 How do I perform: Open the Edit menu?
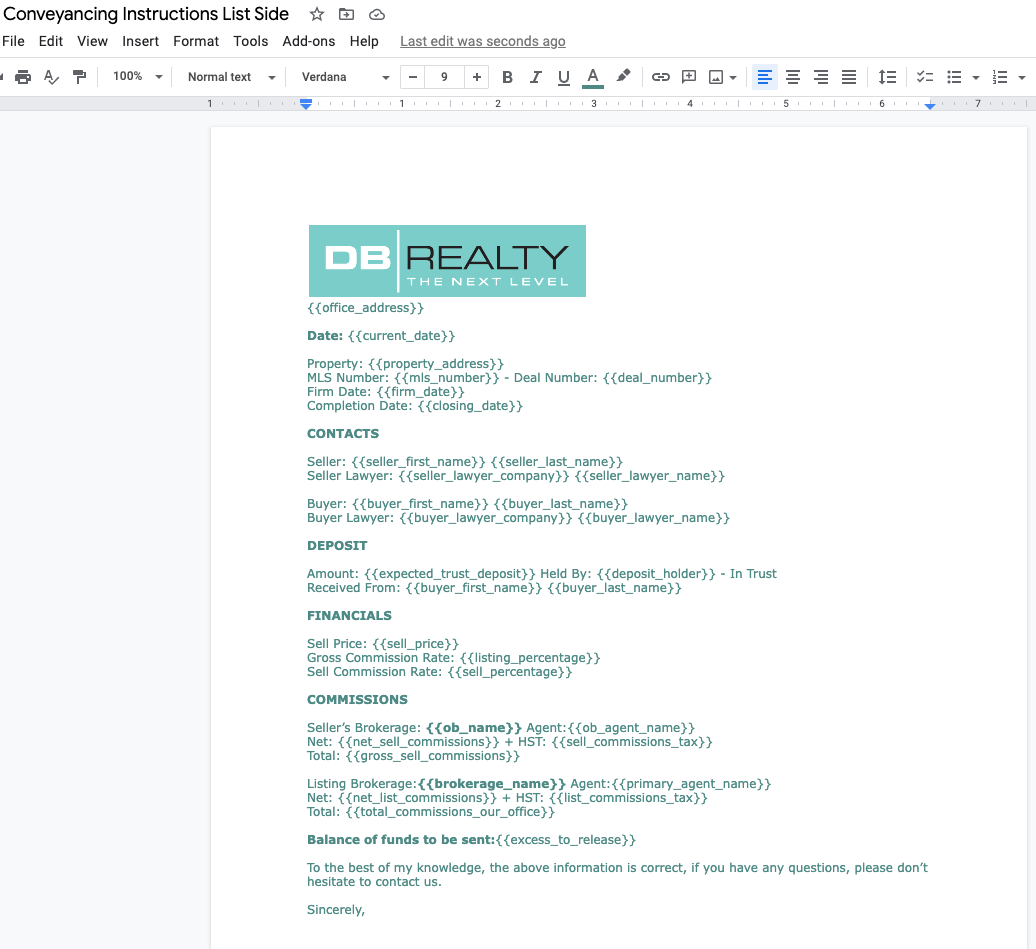tap(51, 41)
